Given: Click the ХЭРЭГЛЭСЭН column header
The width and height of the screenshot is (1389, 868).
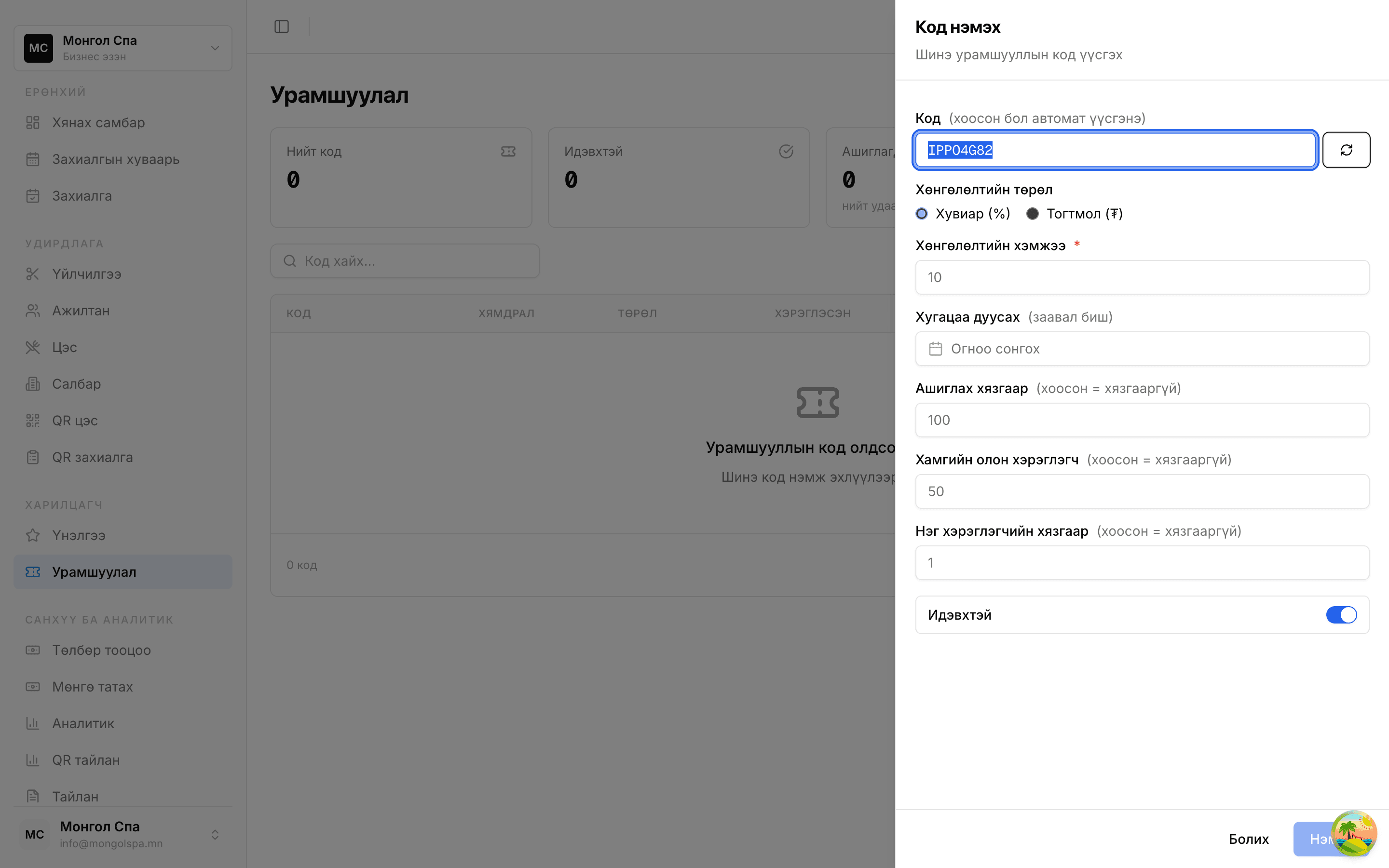Looking at the screenshot, I should [812, 313].
